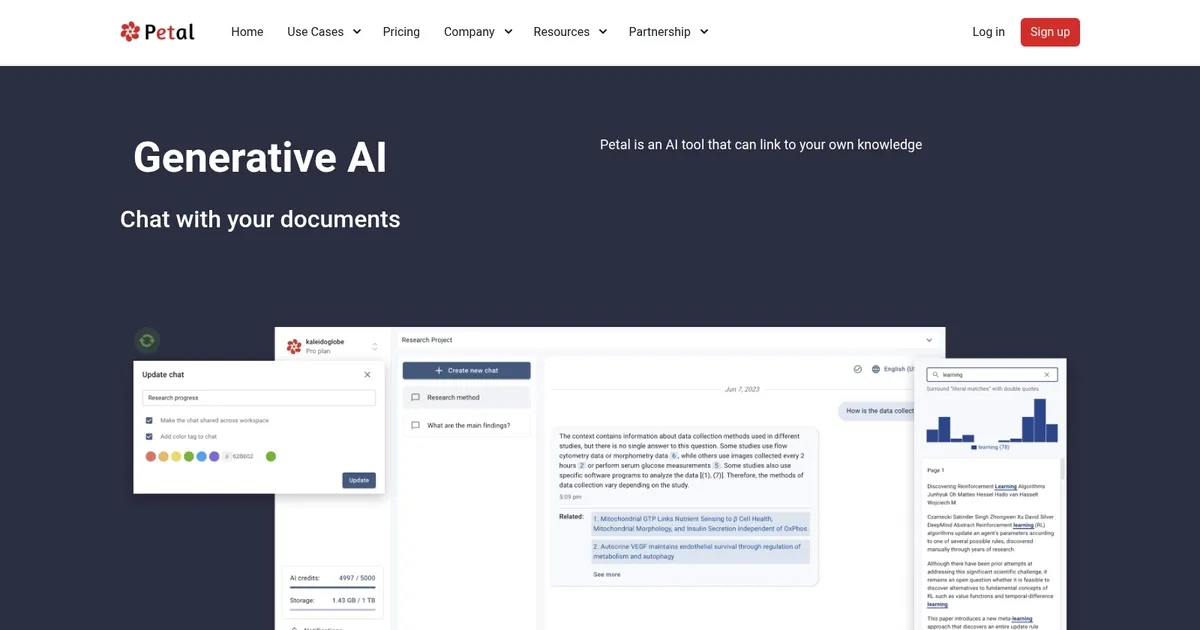Click the tallest bar in the learning histogram
Screen dimensions: 1200x630
tap(1040, 420)
